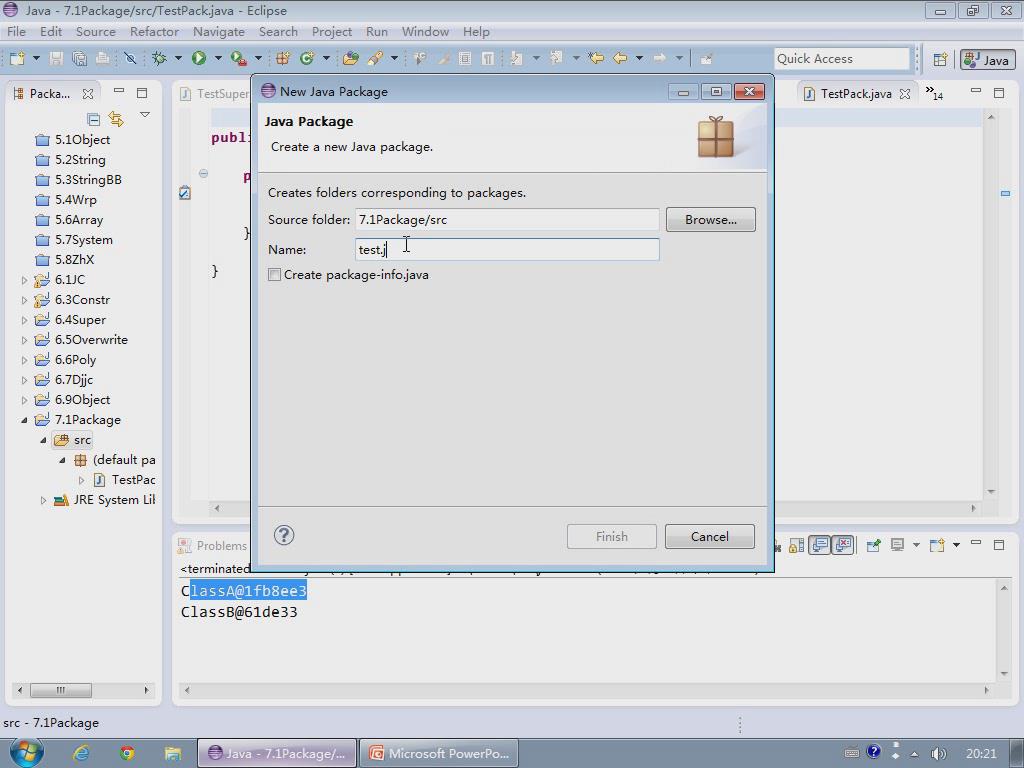Open the Source menu
Viewport: 1024px width, 768px height.
point(95,31)
